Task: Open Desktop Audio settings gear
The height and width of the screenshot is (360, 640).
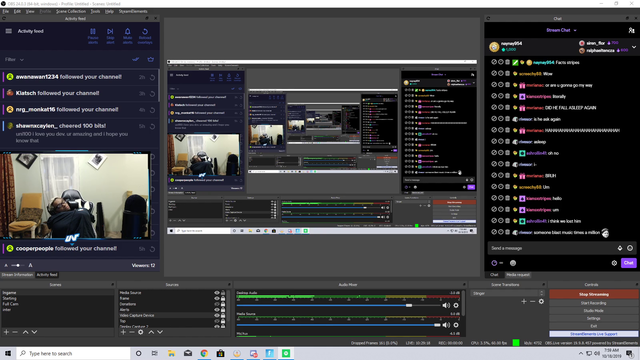Action: tap(456, 305)
